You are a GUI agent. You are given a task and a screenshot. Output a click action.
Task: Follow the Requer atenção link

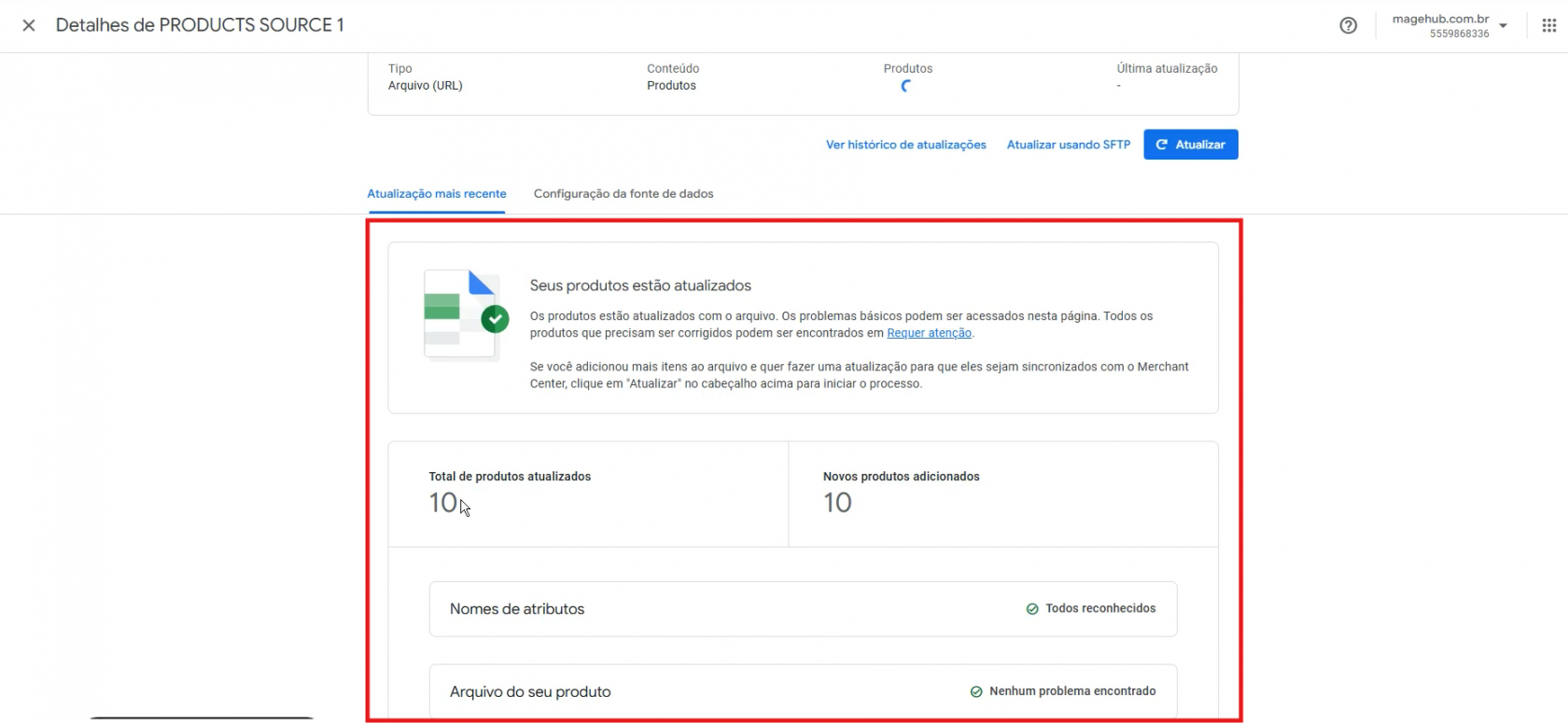point(929,333)
